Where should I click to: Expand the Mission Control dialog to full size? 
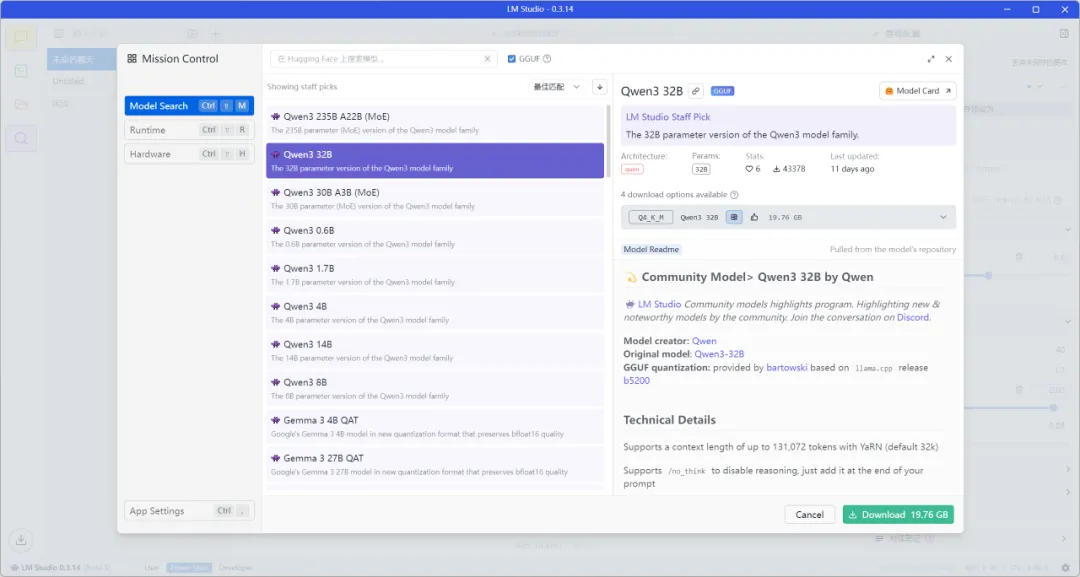931,59
